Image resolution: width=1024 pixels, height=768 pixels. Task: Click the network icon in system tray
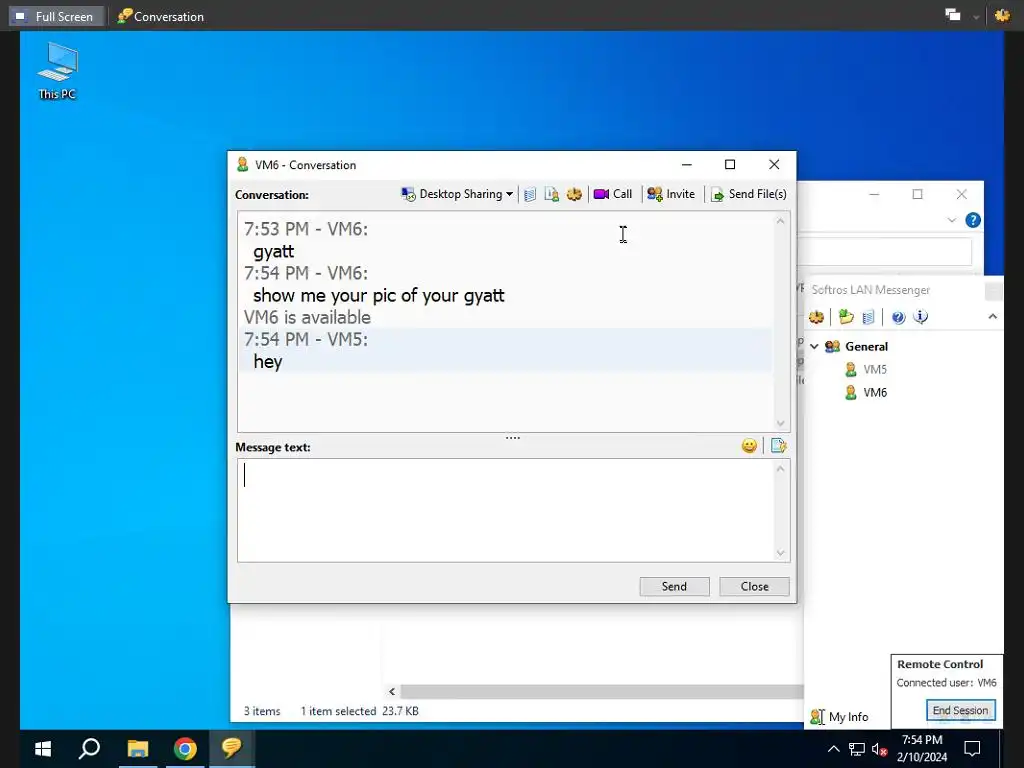857,749
